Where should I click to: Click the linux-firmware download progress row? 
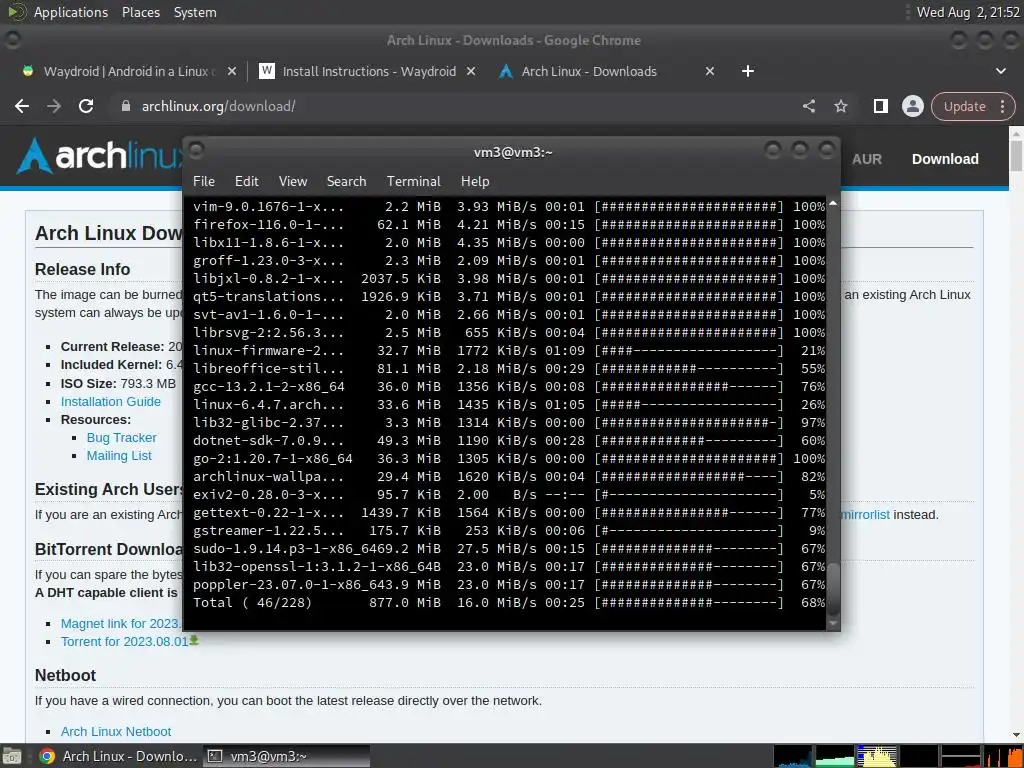pyautogui.click(x=509, y=351)
